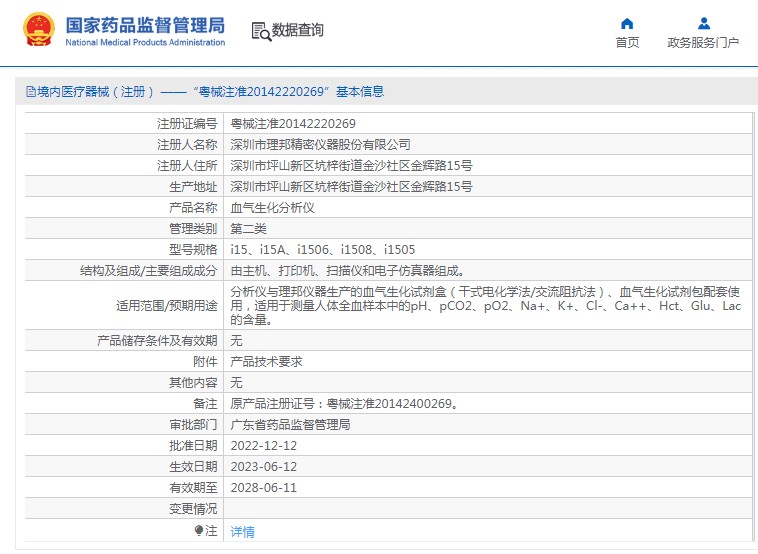Click attachment value 产品技术要求
This screenshot has height=554, width=758.
pos(267,362)
